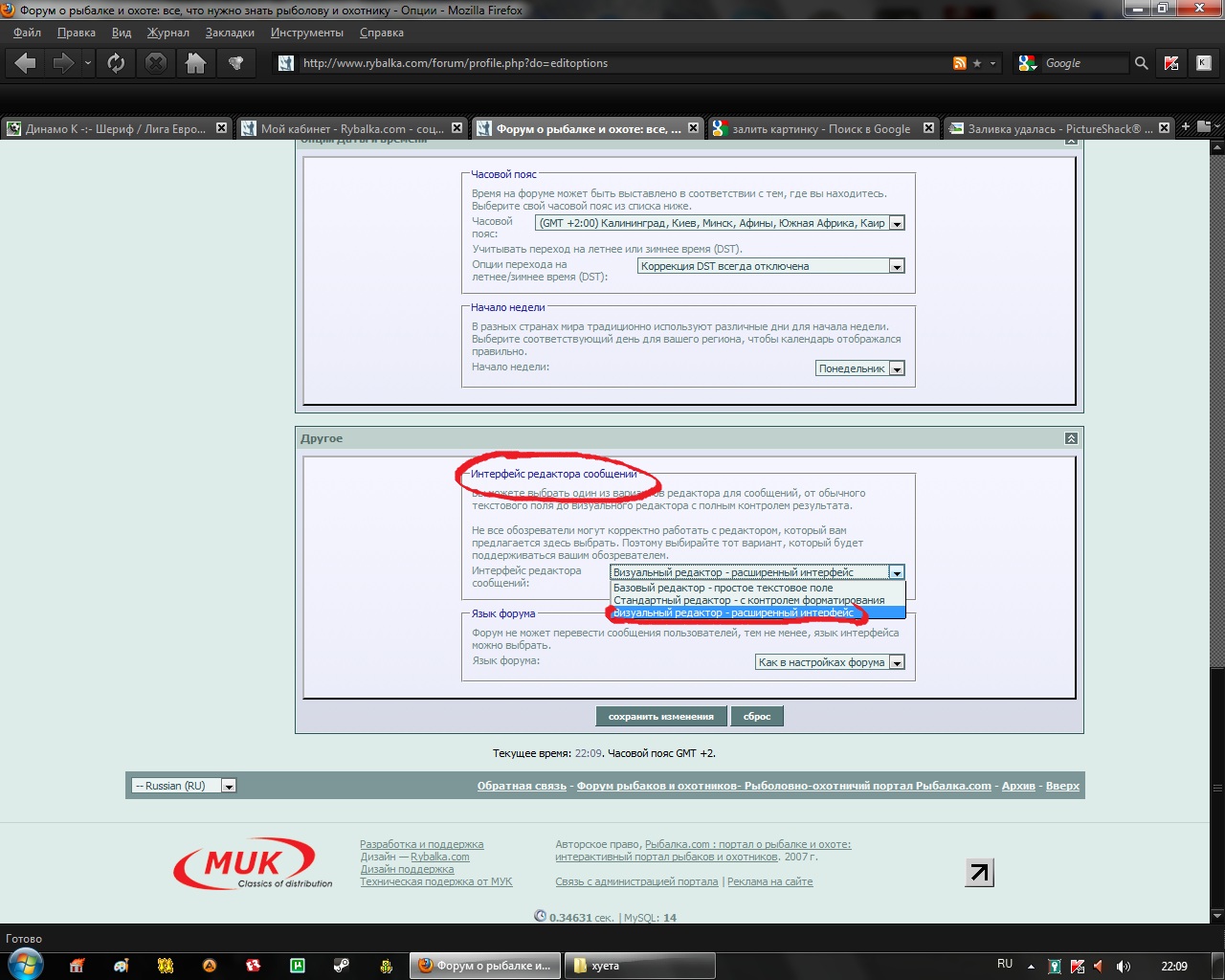Image resolution: width=1225 pixels, height=980 pixels.
Task: Click the Google search box
Action: click(1084, 63)
